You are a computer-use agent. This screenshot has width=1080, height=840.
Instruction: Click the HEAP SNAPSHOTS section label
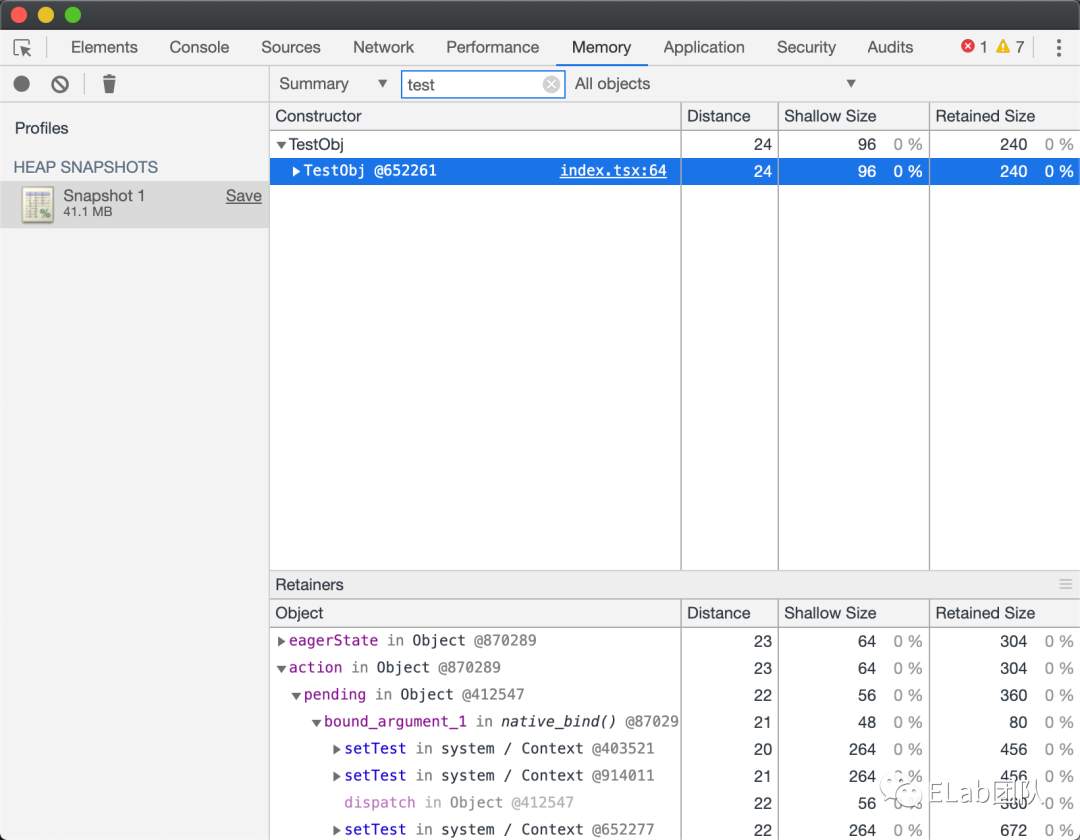point(85,167)
